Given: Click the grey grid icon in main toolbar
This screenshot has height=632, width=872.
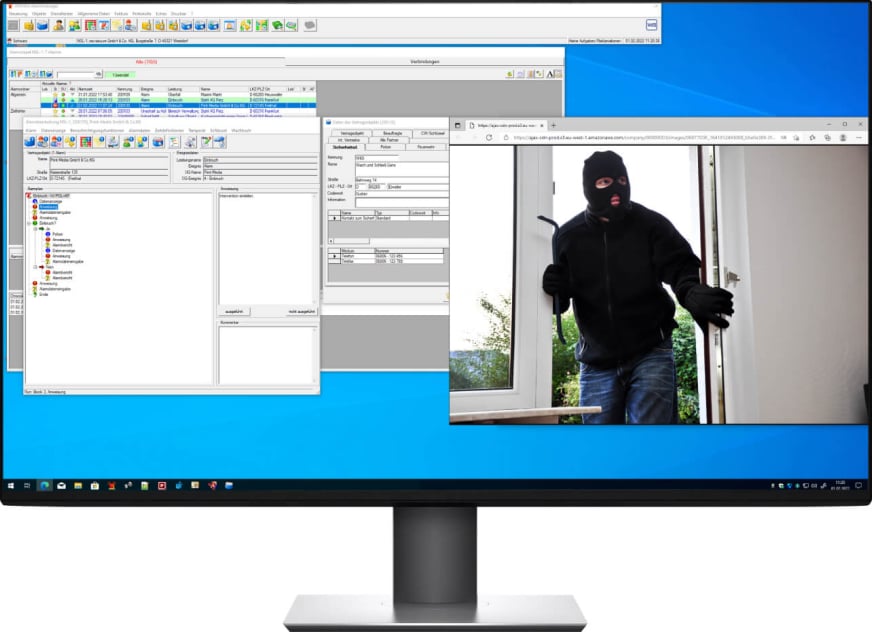Looking at the screenshot, I should (13, 25).
